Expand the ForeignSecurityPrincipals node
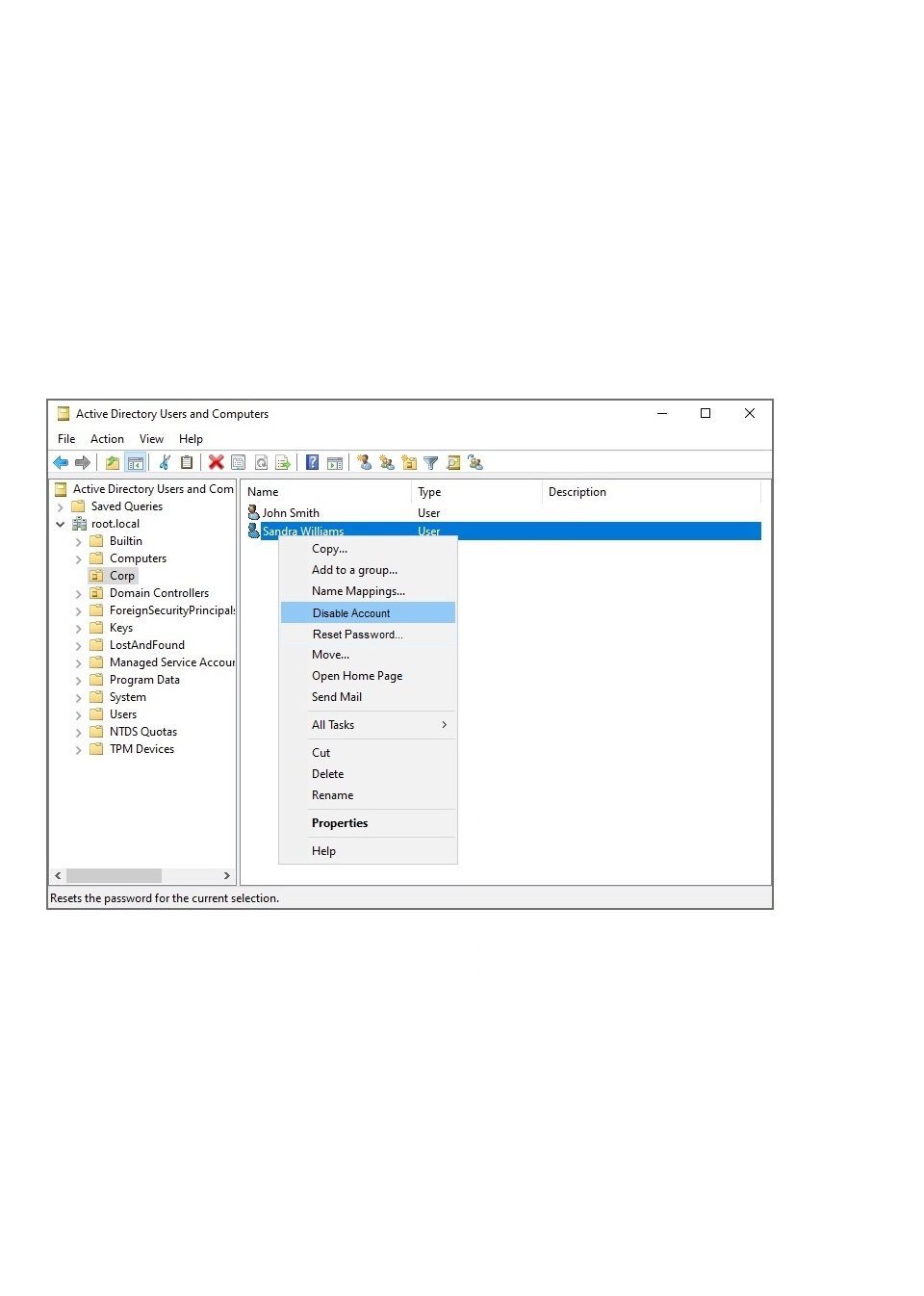 (79, 611)
